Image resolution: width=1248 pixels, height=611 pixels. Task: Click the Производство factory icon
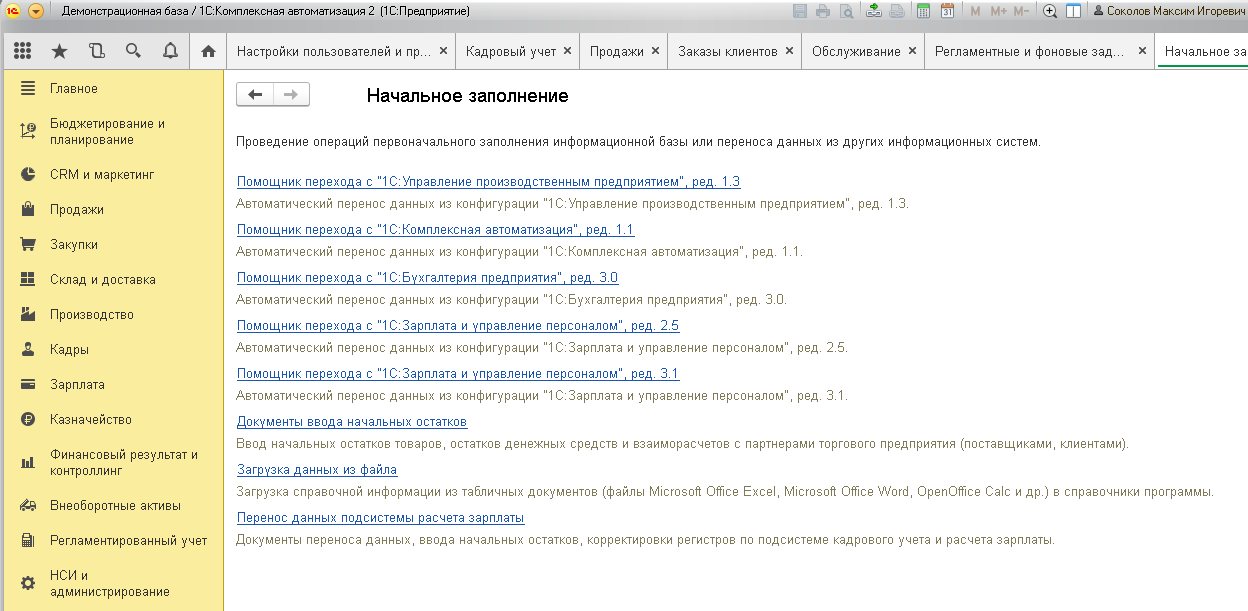click(x=28, y=314)
